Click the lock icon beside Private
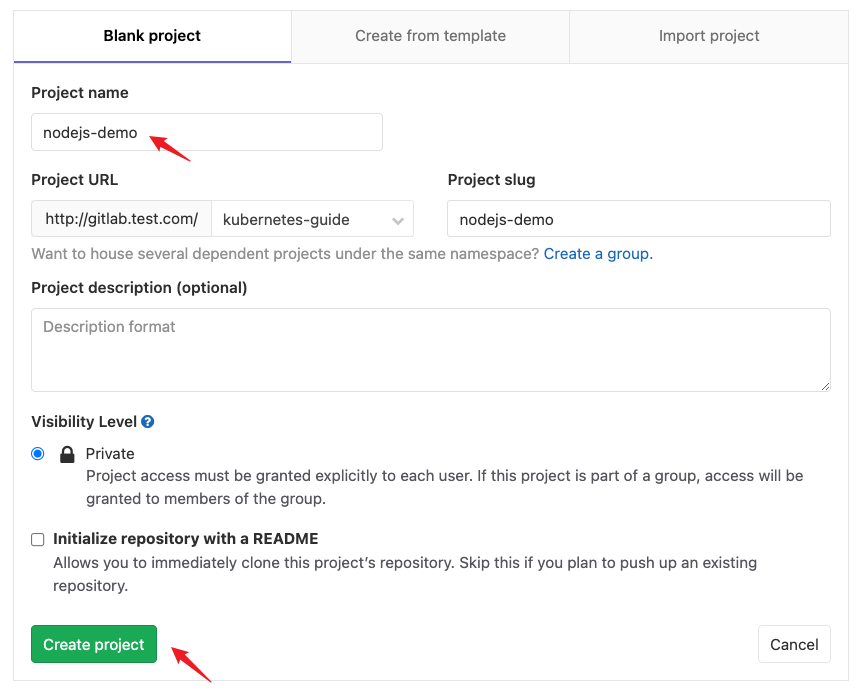Screen dimensions: 866x694 (x=67, y=454)
